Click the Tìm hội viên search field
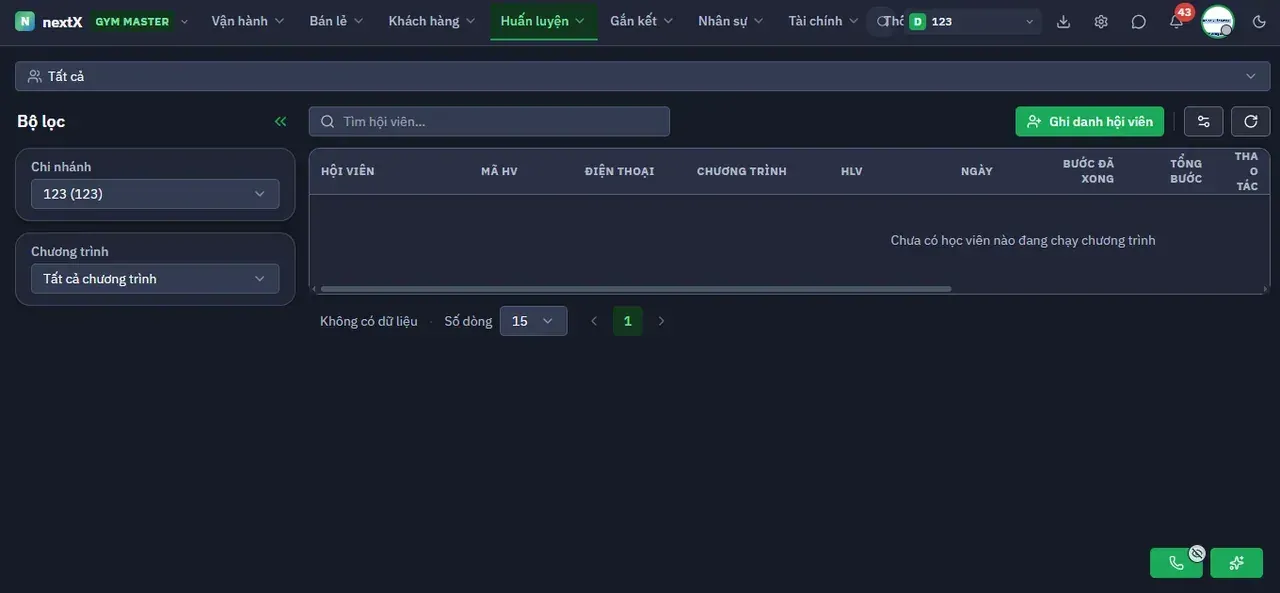This screenshot has width=1280, height=593. 489,121
